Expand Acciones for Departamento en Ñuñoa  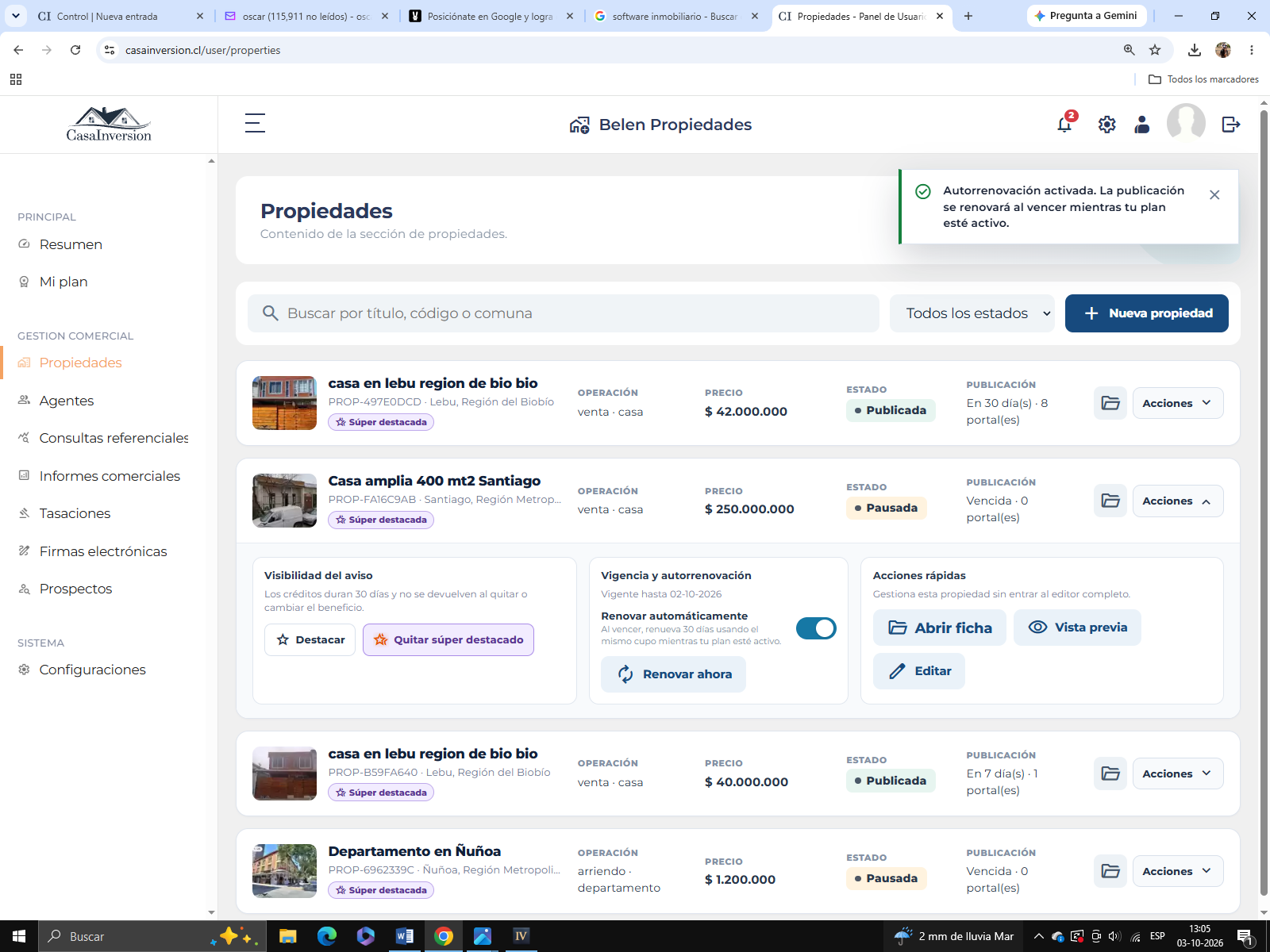click(1178, 871)
